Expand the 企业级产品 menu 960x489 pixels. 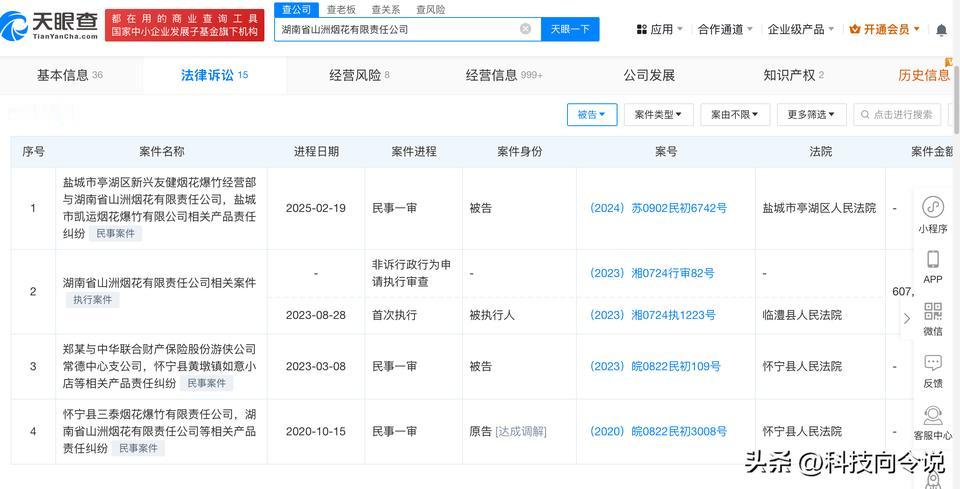pos(801,29)
